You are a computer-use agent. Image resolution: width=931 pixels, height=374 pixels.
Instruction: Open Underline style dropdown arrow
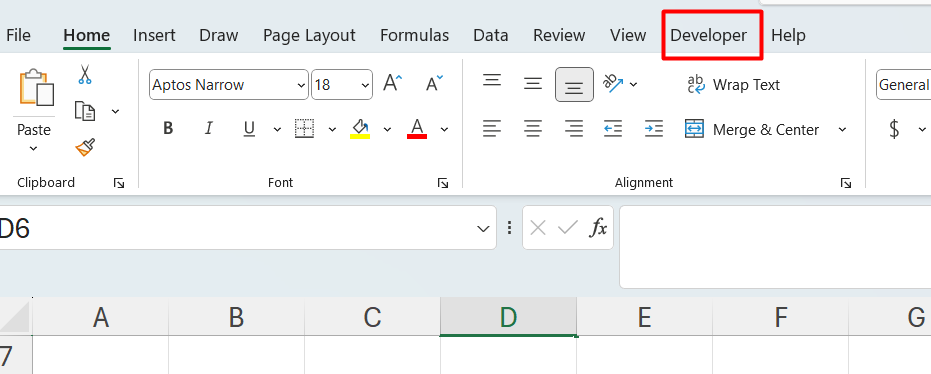tap(277, 129)
